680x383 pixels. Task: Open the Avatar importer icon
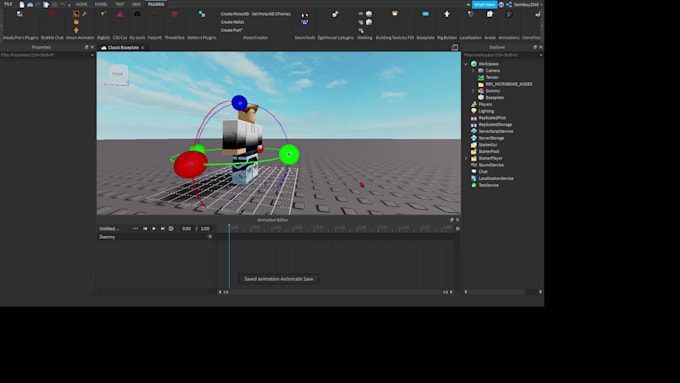pyautogui.click(x=490, y=14)
